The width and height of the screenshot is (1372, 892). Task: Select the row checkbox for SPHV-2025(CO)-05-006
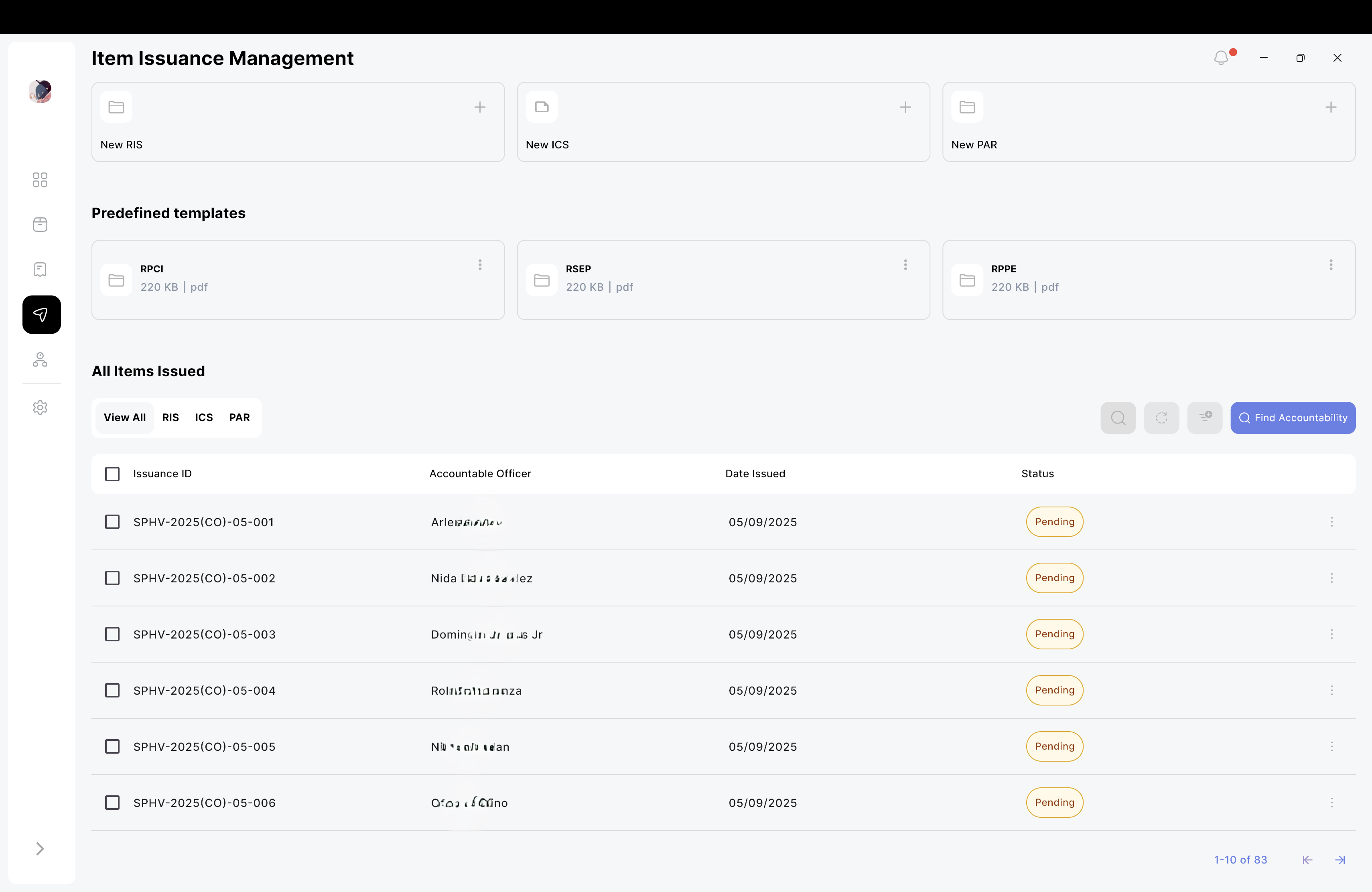112,803
